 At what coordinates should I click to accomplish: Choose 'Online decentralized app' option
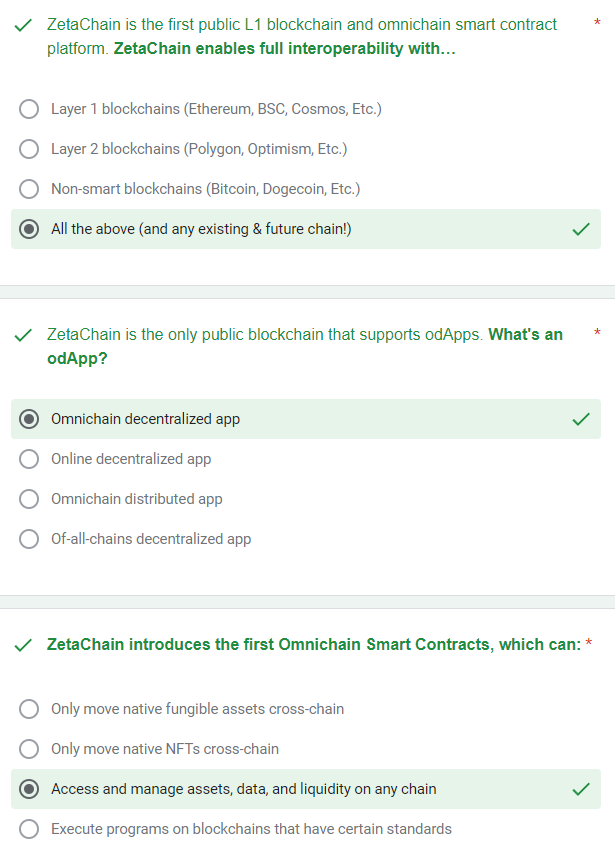29,459
